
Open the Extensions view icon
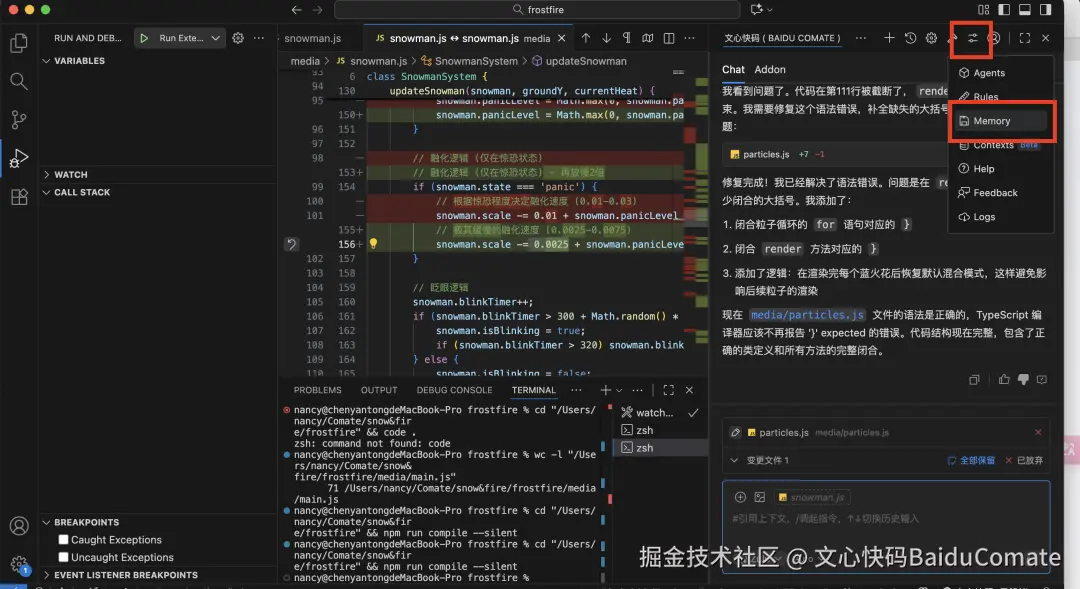18,197
